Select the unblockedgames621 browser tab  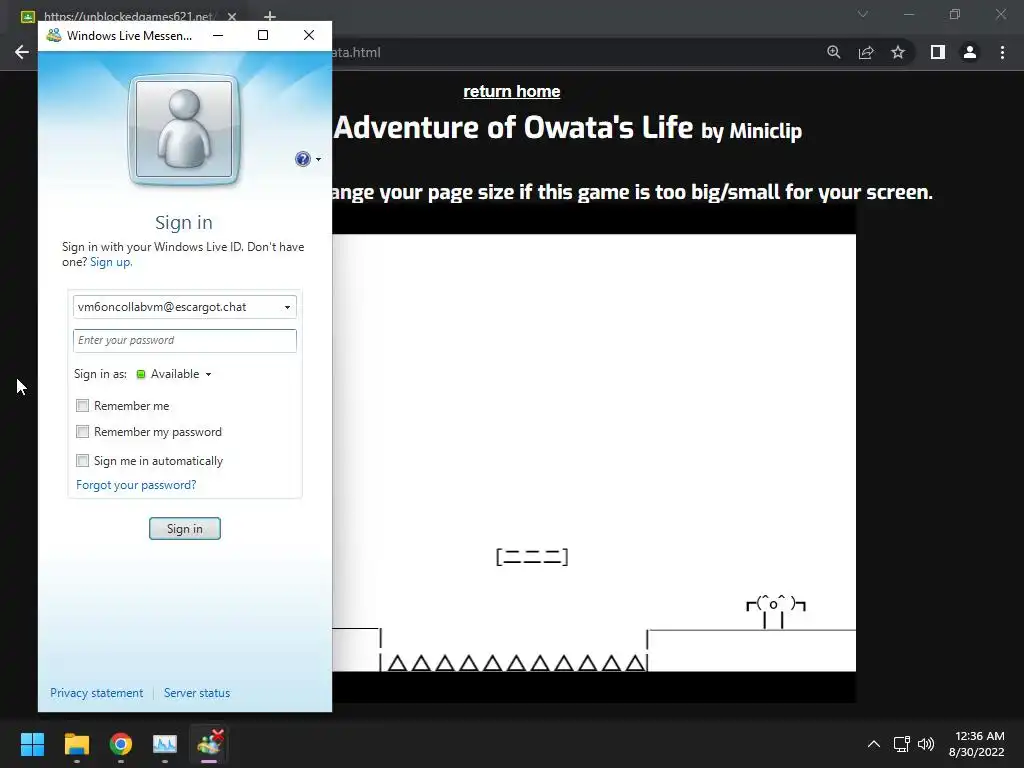click(127, 17)
